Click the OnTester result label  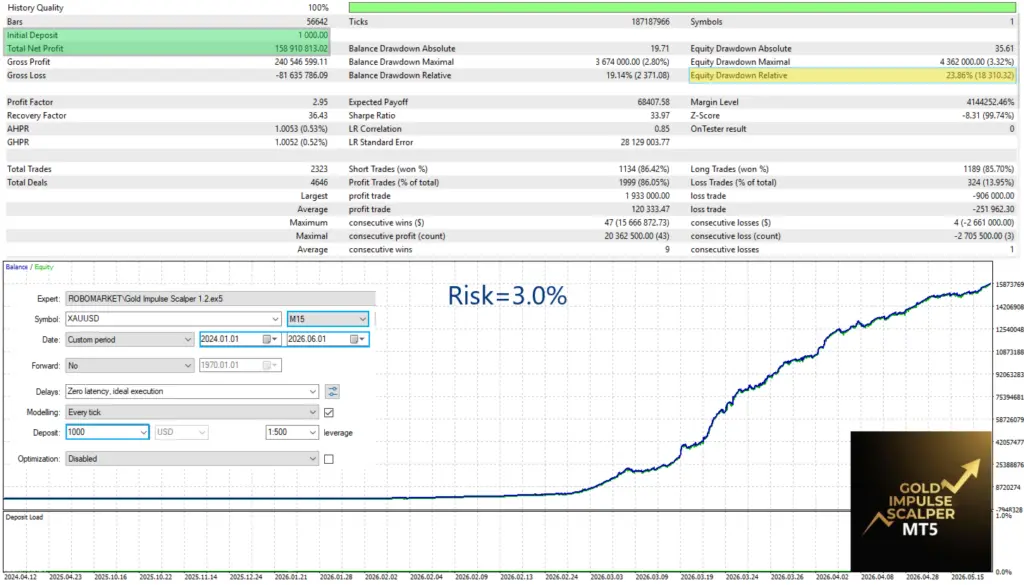coord(718,129)
